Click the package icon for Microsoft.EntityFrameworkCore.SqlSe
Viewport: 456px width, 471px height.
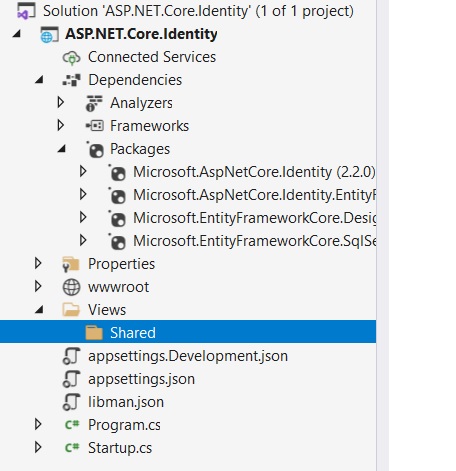pos(117,241)
